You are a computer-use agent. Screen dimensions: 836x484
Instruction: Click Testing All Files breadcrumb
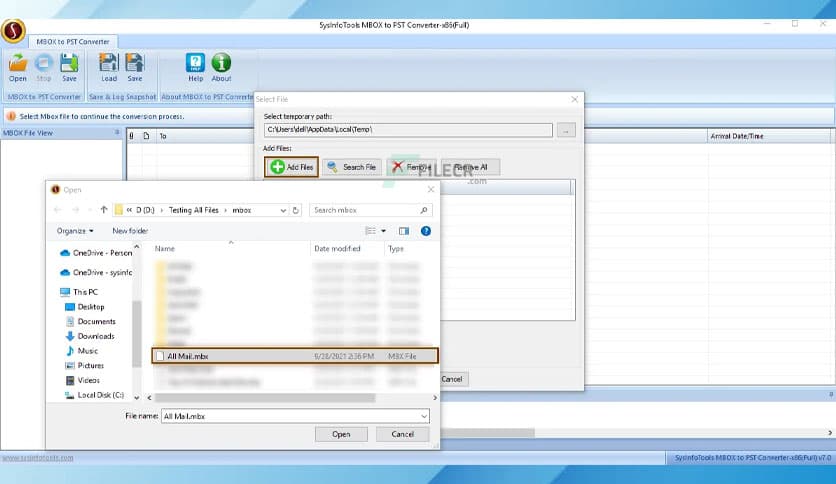coord(194,210)
